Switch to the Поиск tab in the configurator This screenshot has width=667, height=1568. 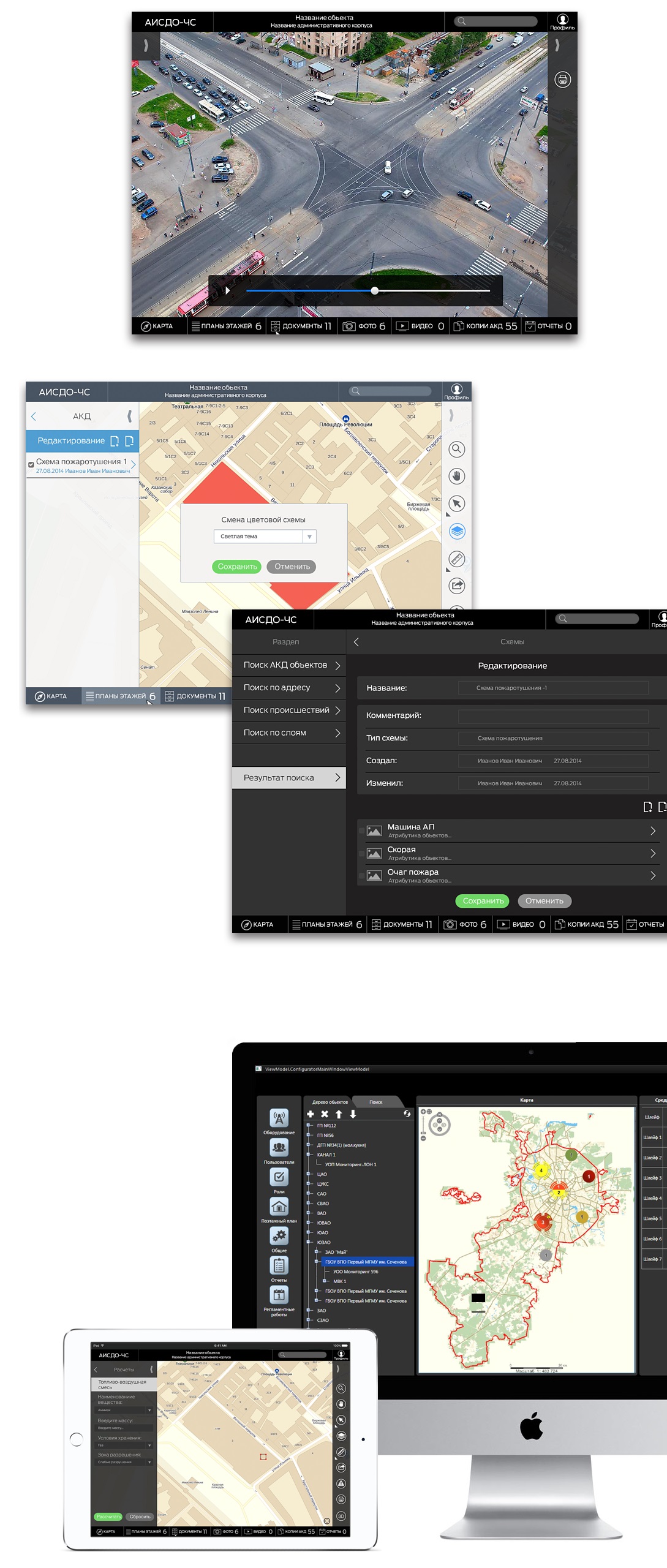[x=375, y=1102]
